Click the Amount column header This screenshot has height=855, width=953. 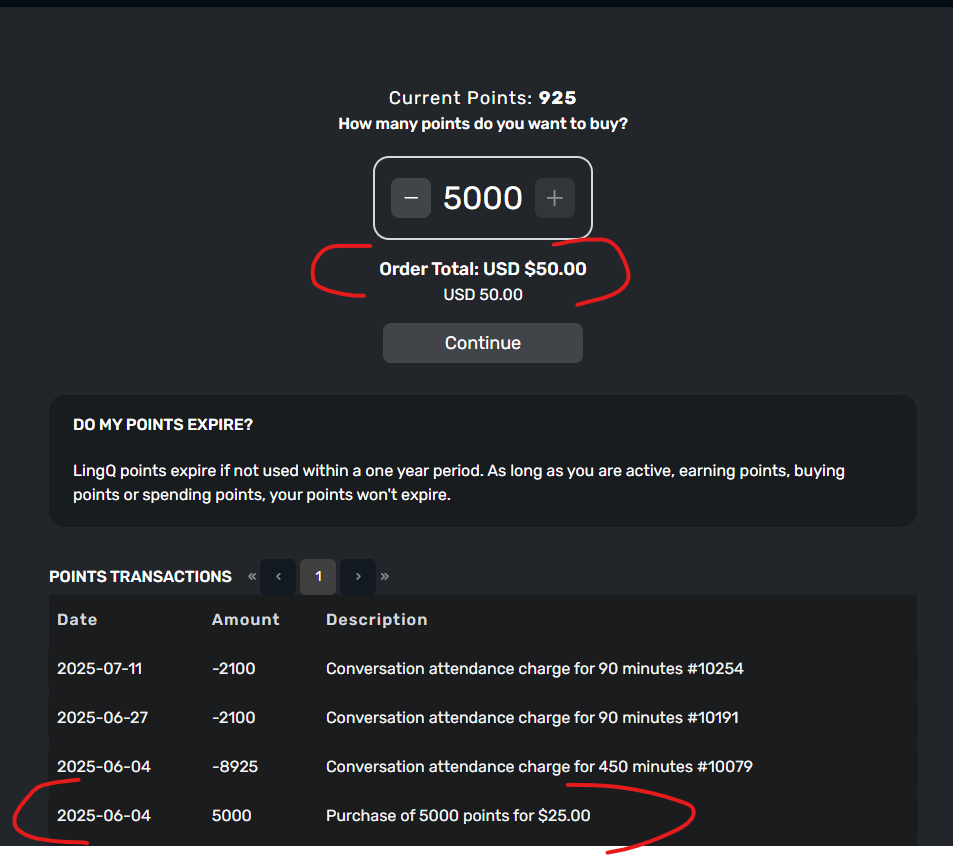tap(246, 620)
